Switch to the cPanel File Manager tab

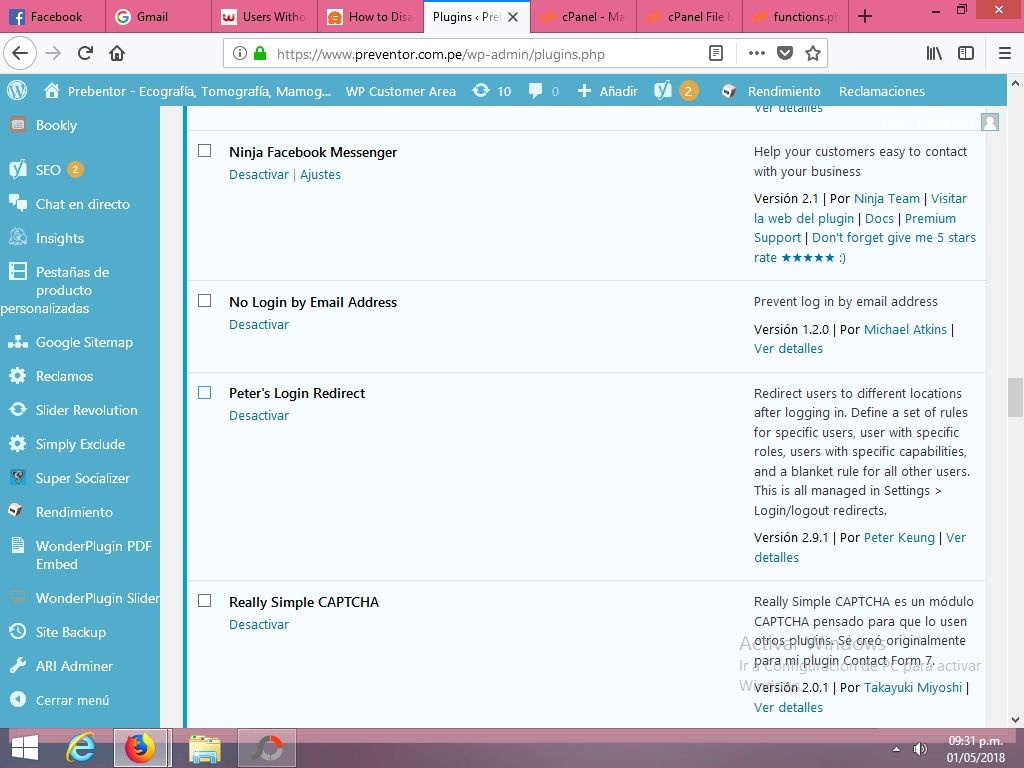pyautogui.click(x=688, y=16)
